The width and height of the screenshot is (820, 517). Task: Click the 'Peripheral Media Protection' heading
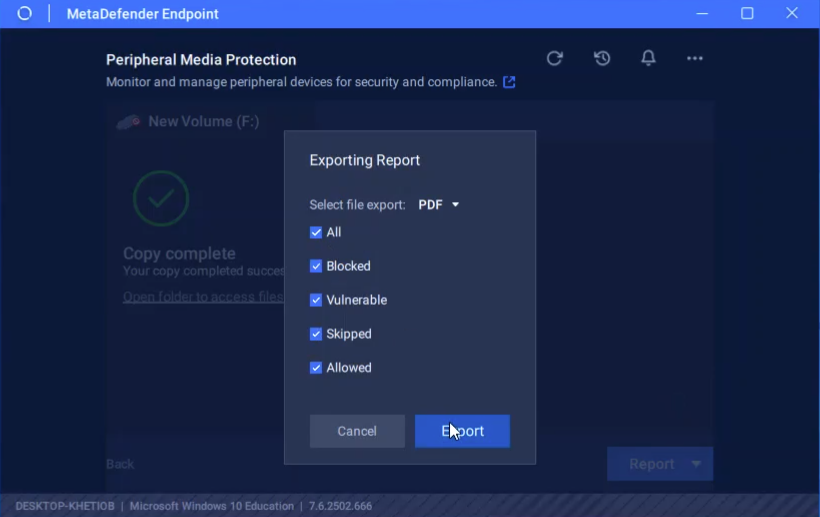tap(201, 60)
